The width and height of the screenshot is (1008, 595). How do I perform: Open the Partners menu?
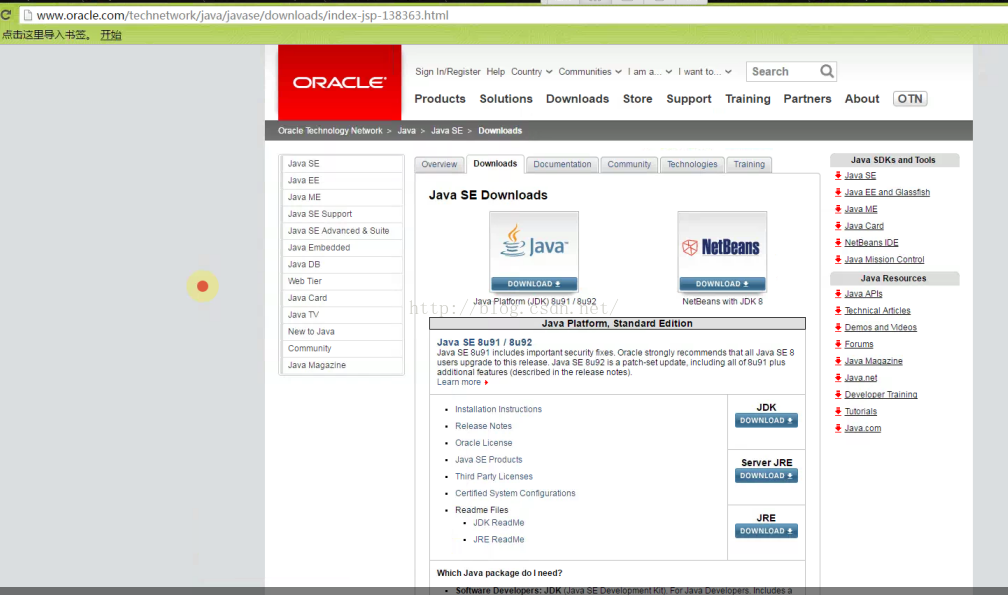pos(807,98)
